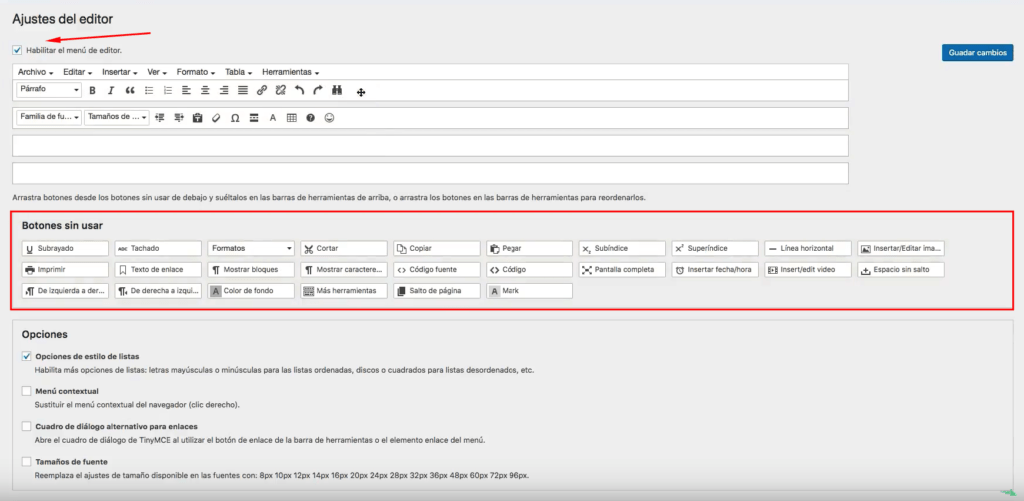Select the Copiar unused button
The width and height of the screenshot is (1024, 501).
click(x=437, y=248)
